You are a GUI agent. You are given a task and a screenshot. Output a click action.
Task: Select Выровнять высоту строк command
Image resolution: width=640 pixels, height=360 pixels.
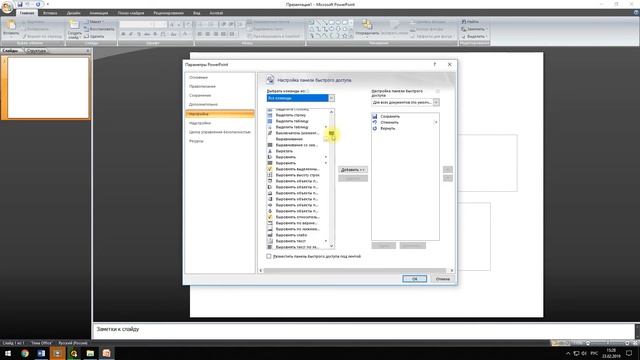pyautogui.click(x=298, y=175)
